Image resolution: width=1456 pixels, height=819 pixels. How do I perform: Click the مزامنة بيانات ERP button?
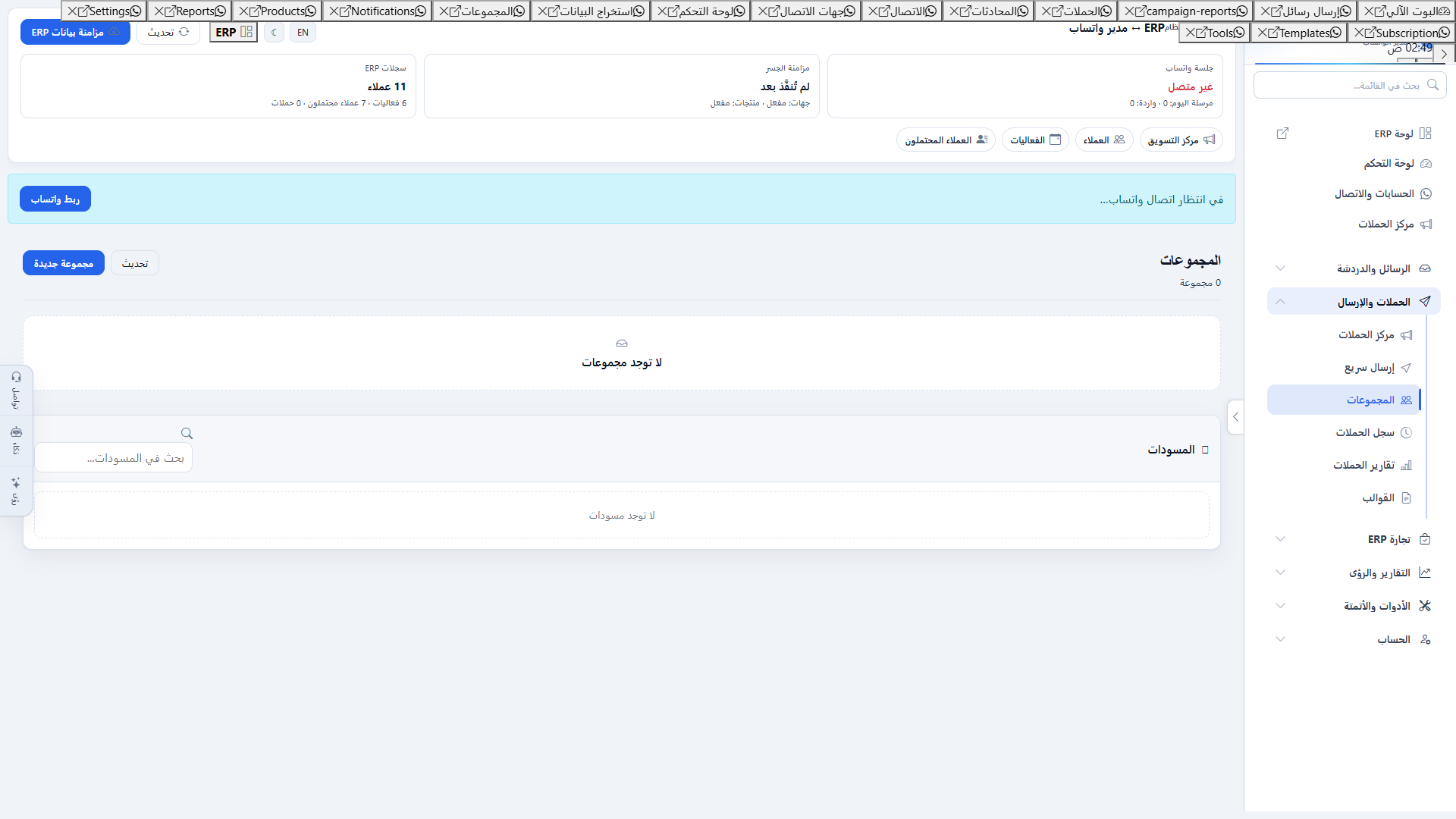tap(75, 33)
